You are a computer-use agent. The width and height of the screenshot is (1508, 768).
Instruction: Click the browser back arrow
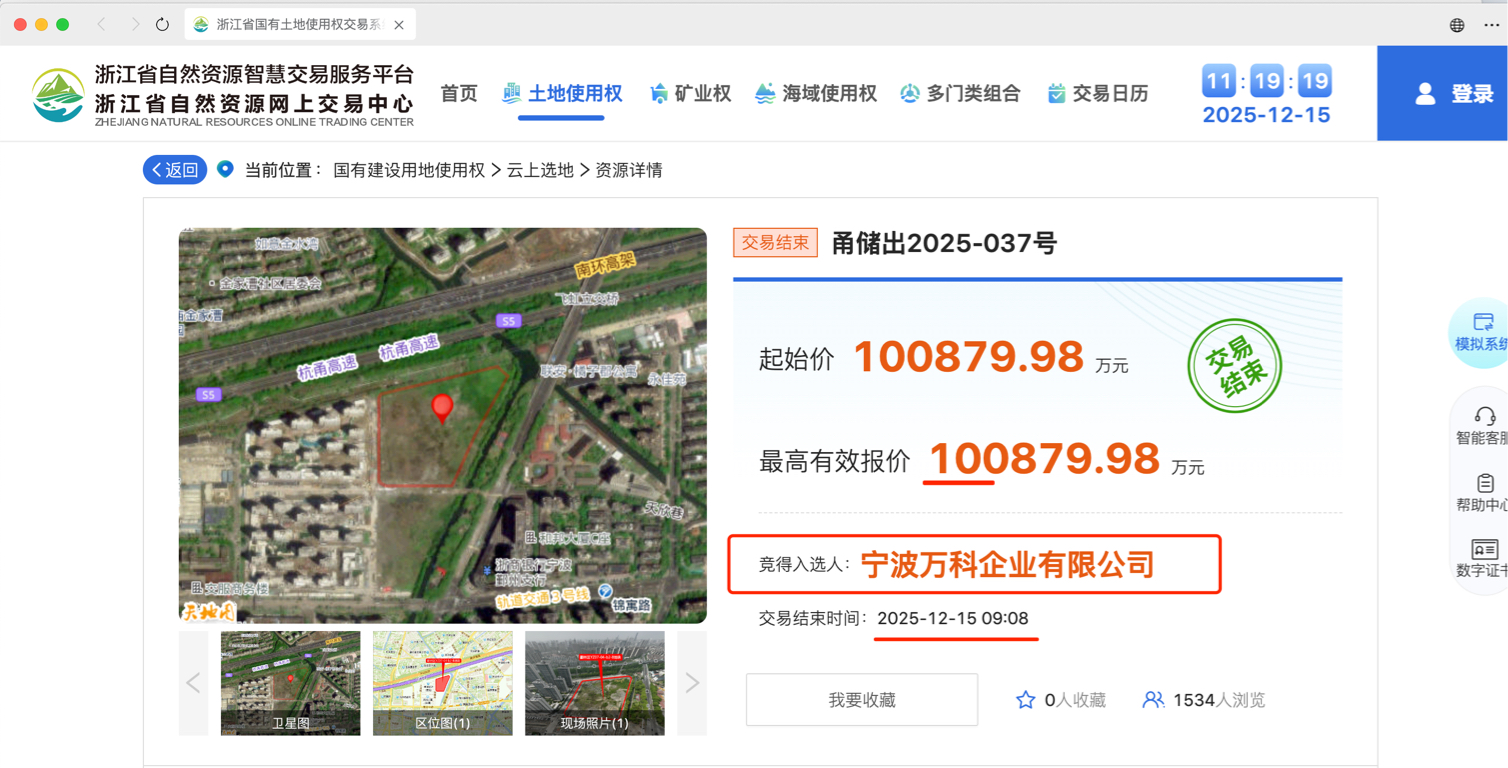[x=102, y=24]
